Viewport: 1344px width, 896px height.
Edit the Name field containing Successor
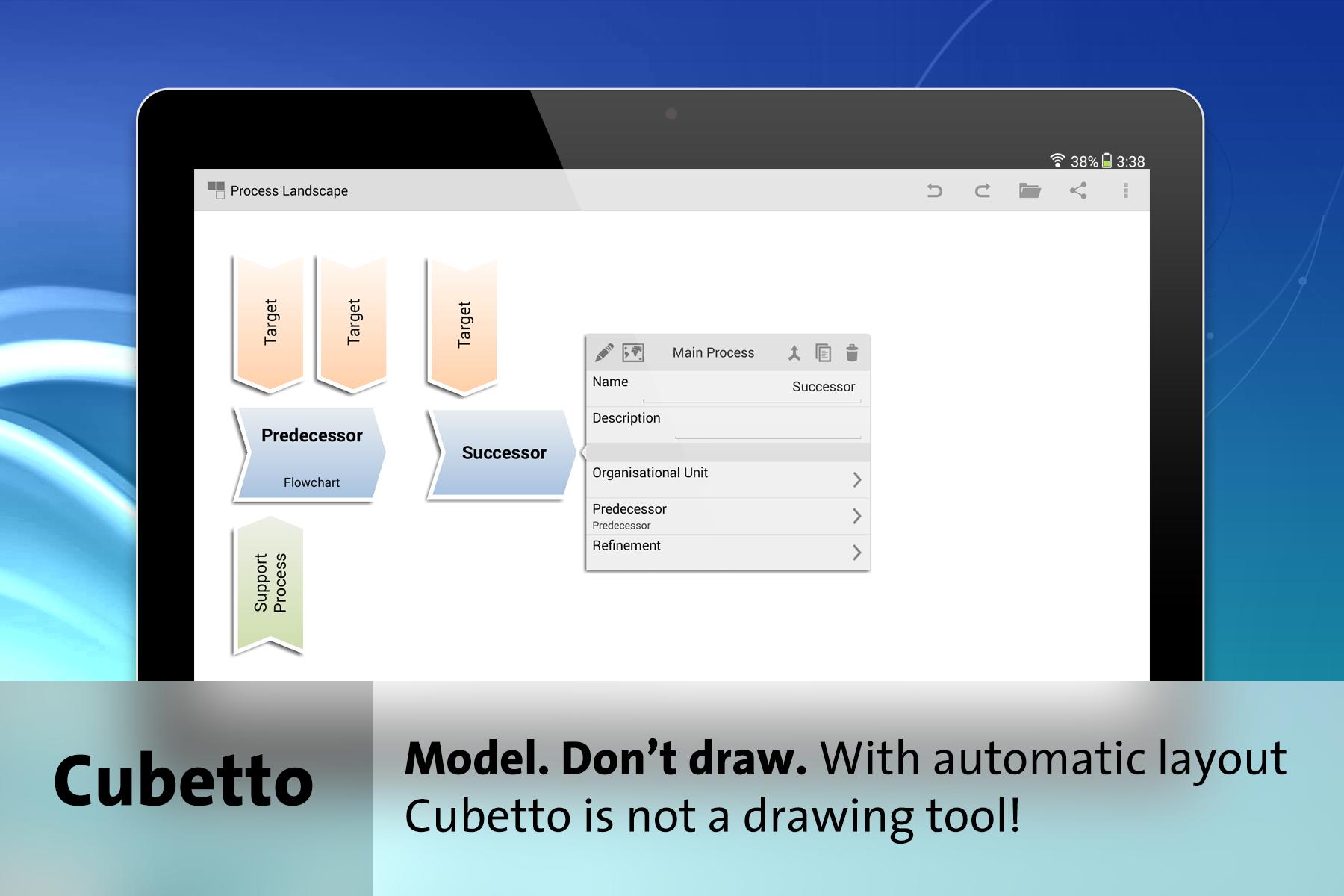751,388
